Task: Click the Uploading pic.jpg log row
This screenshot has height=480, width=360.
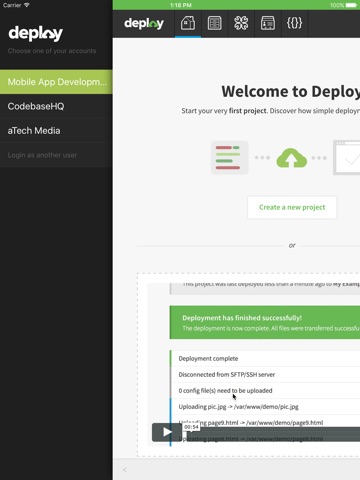Action: 265,407
